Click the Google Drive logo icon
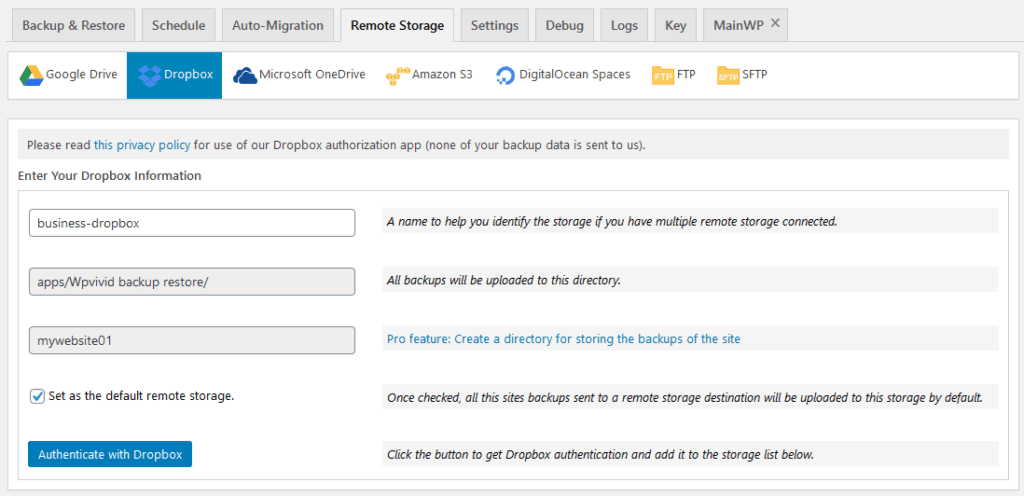 point(31,76)
